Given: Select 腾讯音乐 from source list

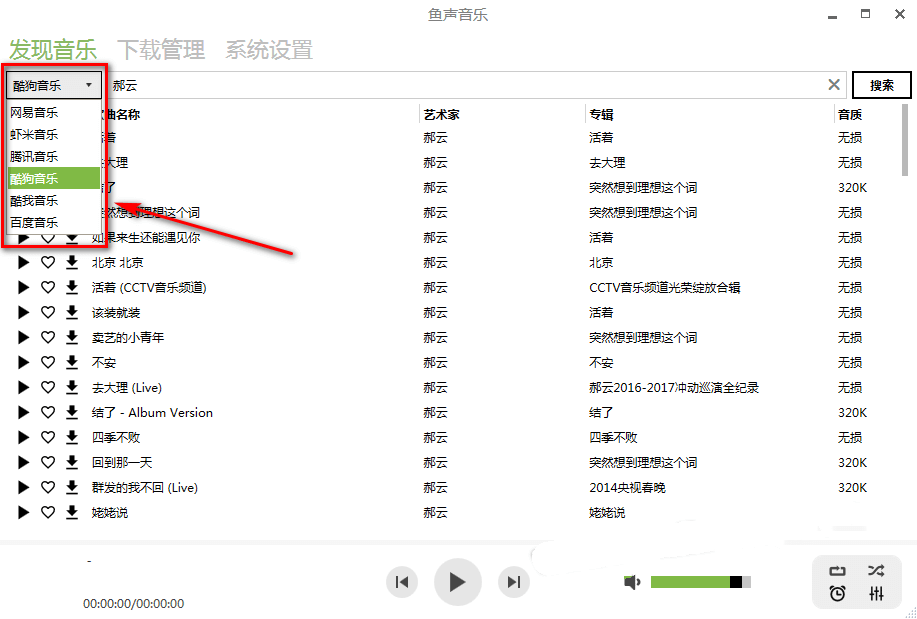Looking at the screenshot, I should (54, 156).
